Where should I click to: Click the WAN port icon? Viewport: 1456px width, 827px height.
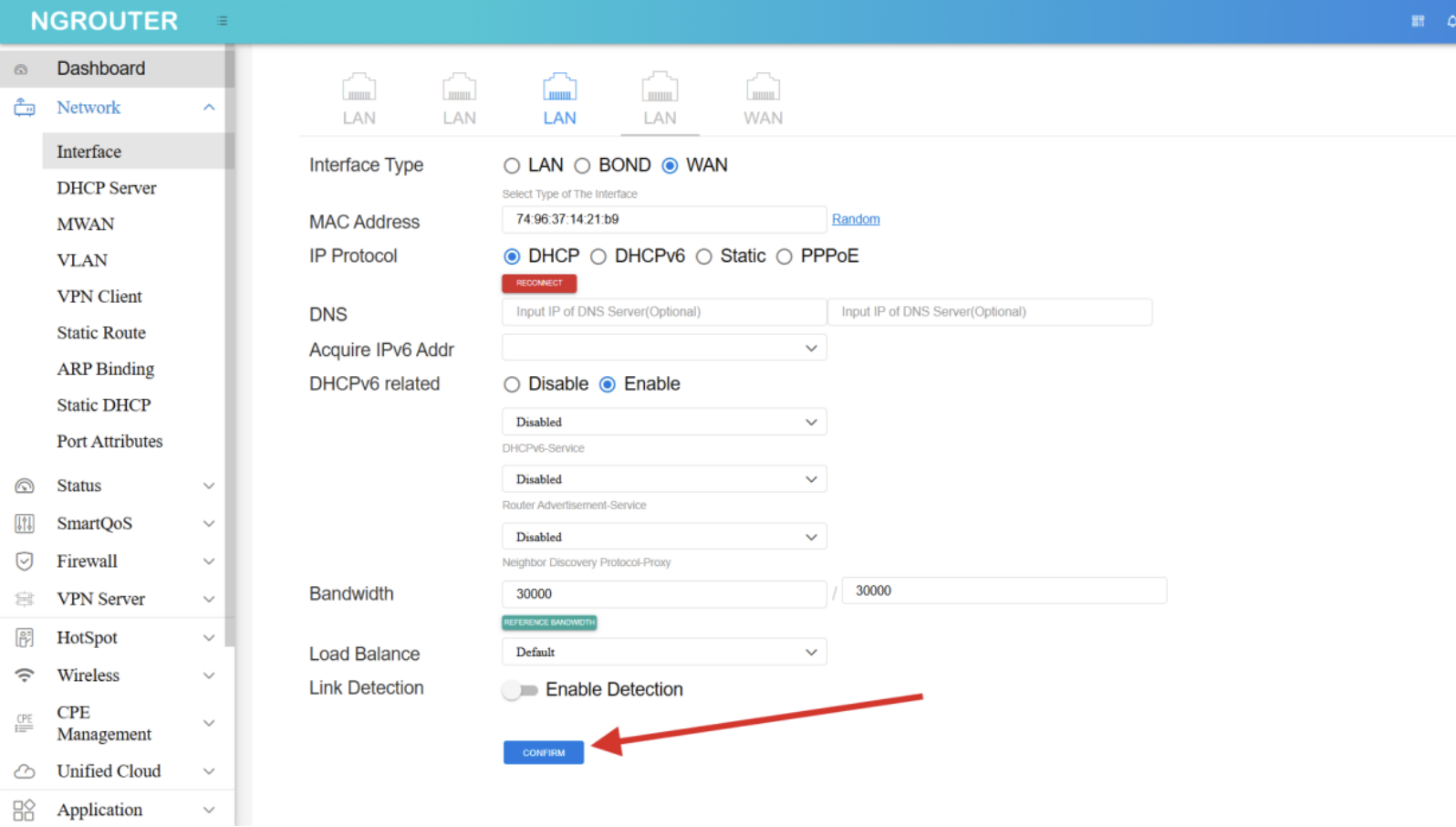[763, 89]
